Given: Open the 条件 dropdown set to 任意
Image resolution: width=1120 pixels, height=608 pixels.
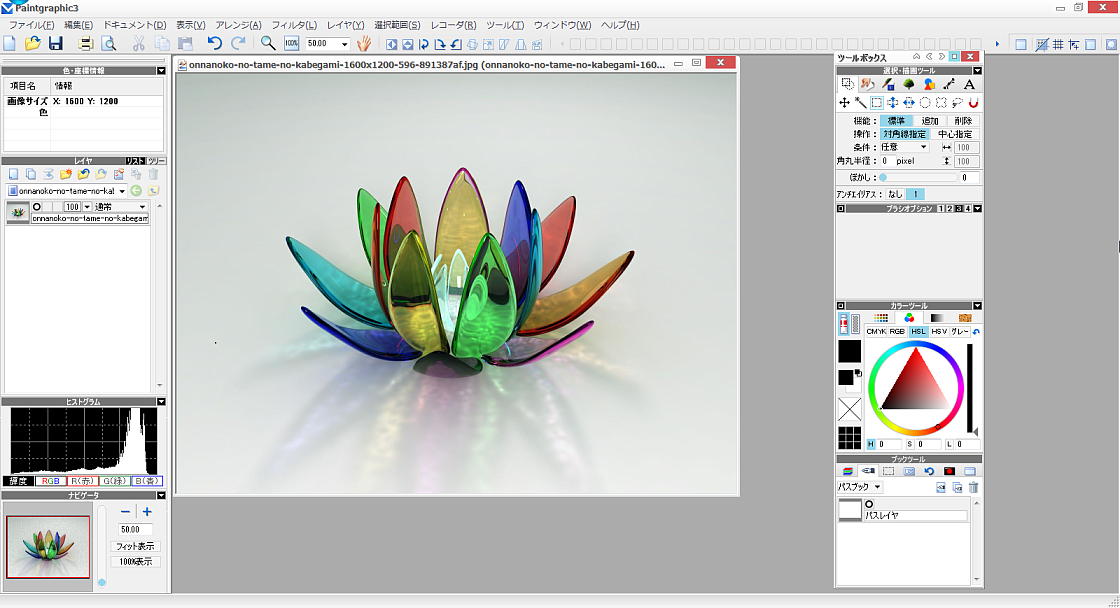Looking at the screenshot, I should (924, 147).
